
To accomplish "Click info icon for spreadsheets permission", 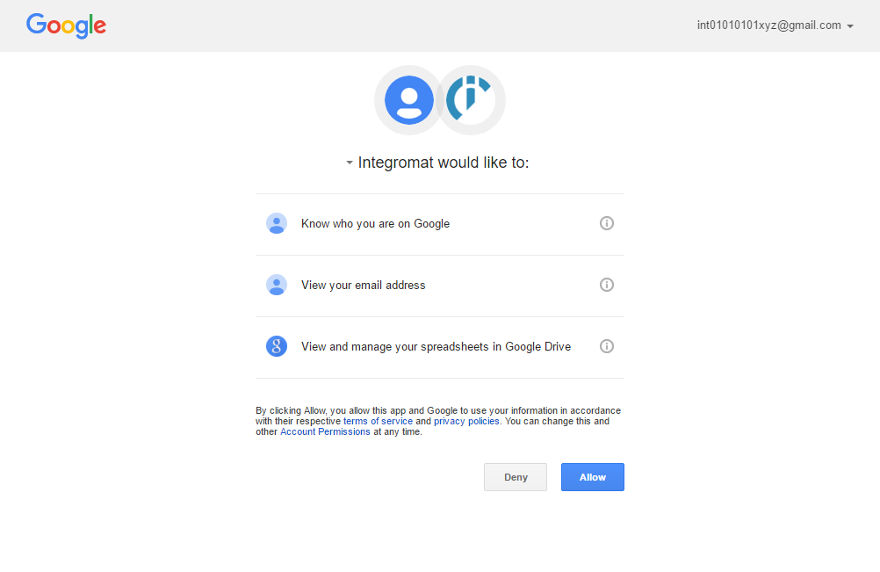I will tap(606, 346).
